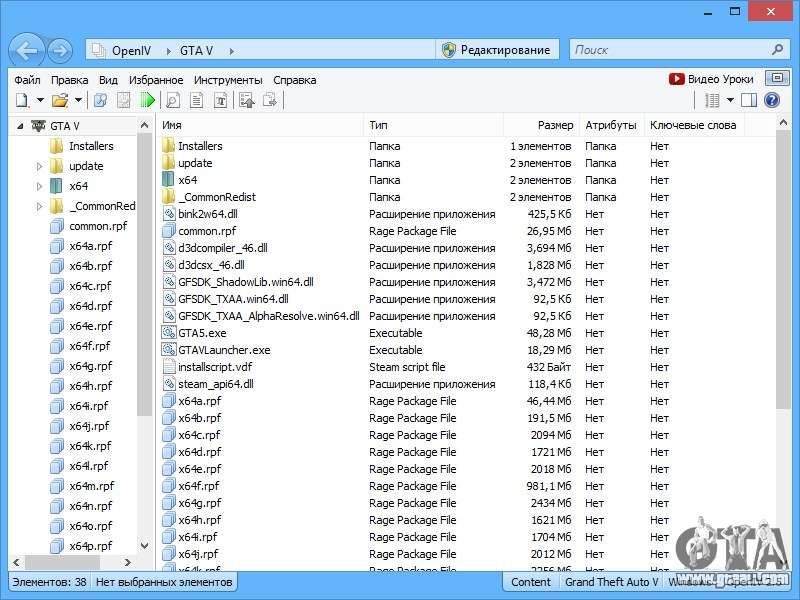Click the back navigation arrow

click(x=26, y=50)
